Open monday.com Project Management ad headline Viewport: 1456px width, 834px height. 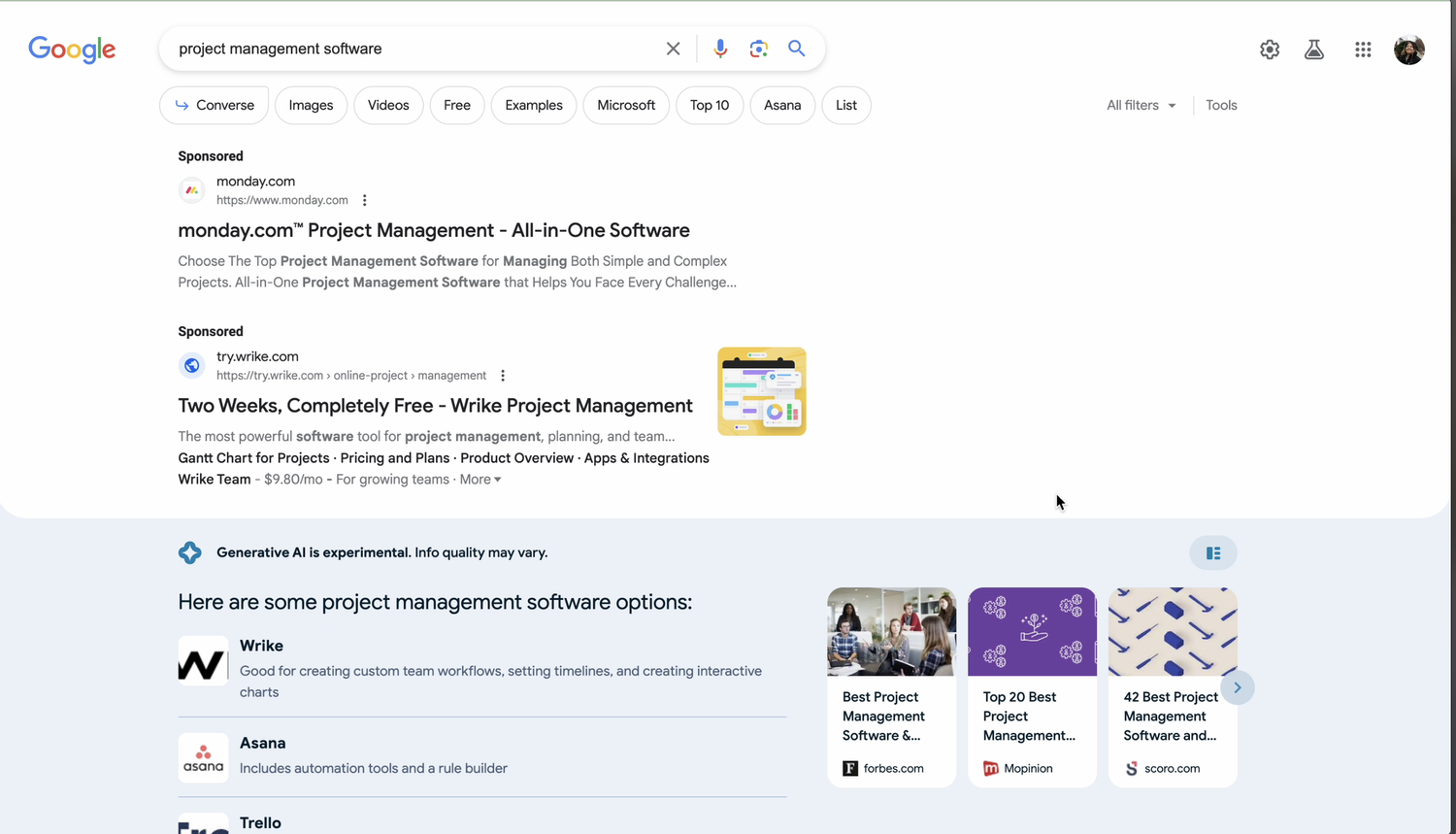(x=434, y=230)
